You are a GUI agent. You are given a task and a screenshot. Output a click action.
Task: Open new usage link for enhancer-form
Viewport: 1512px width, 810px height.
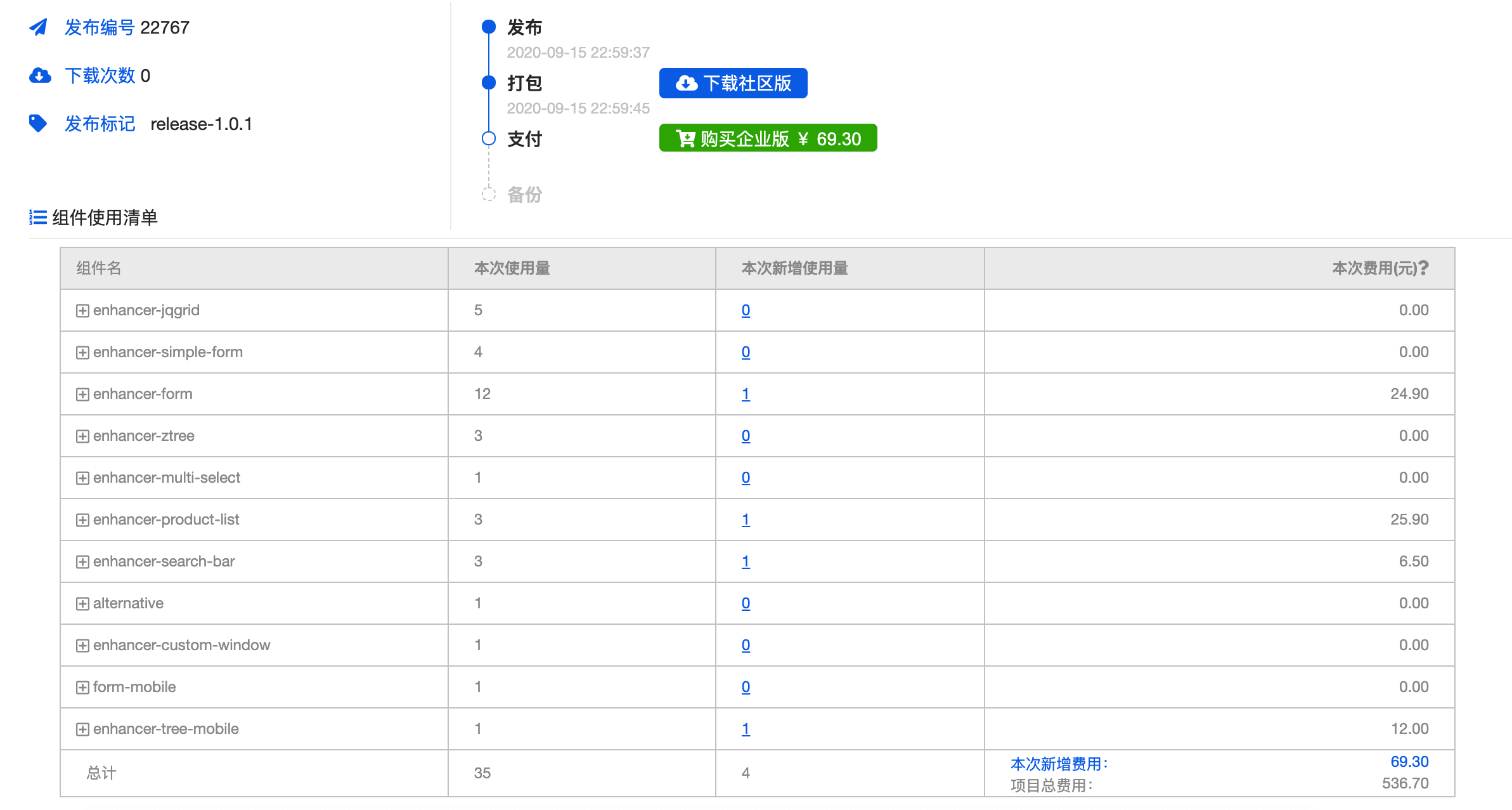746,394
